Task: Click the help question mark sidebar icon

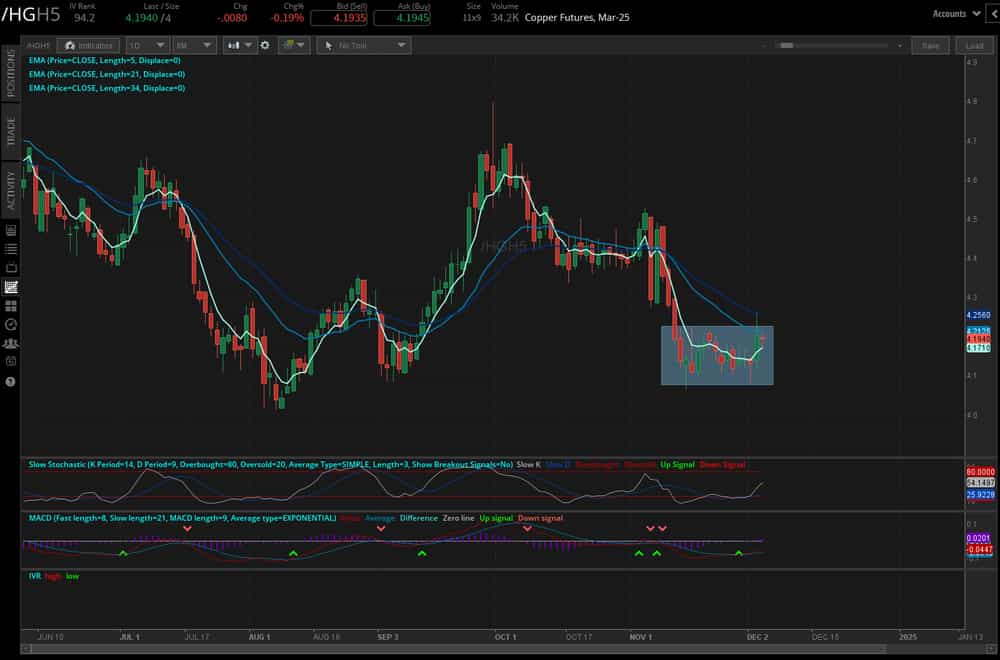Action: coord(11,382)
